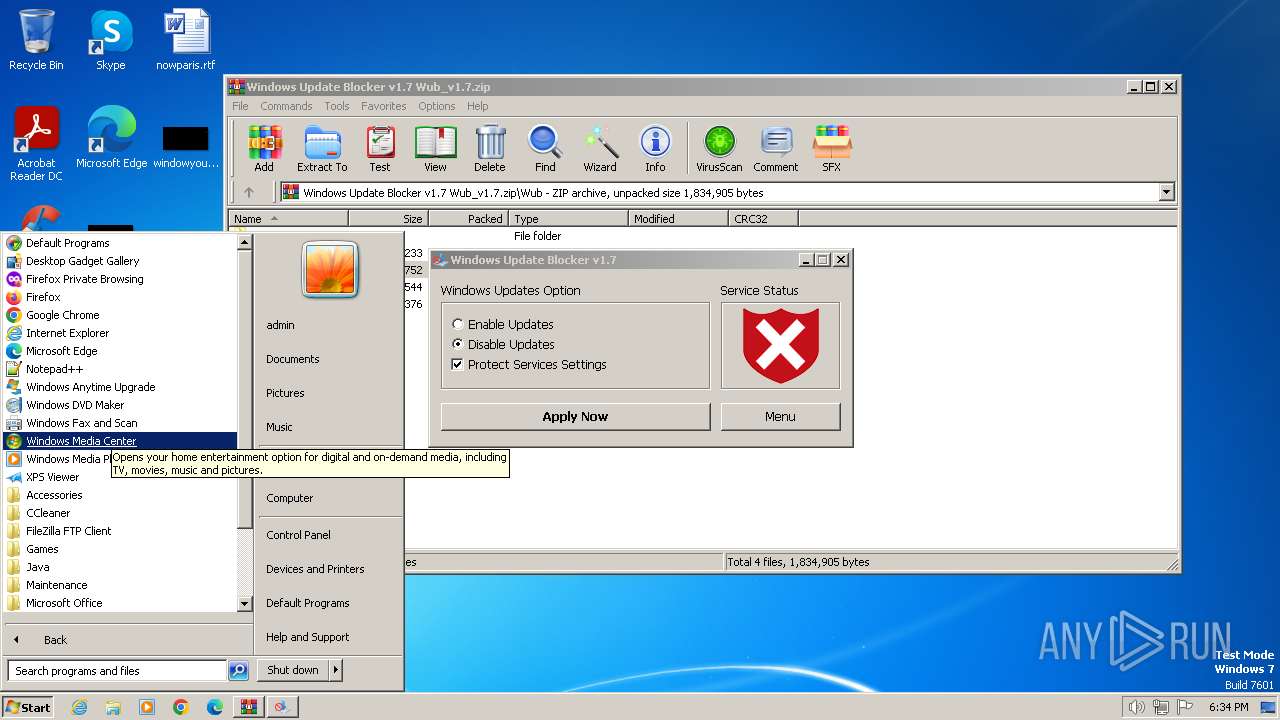
Task: Open the File menu in WinRAR
Action: [x=240, y=106]
